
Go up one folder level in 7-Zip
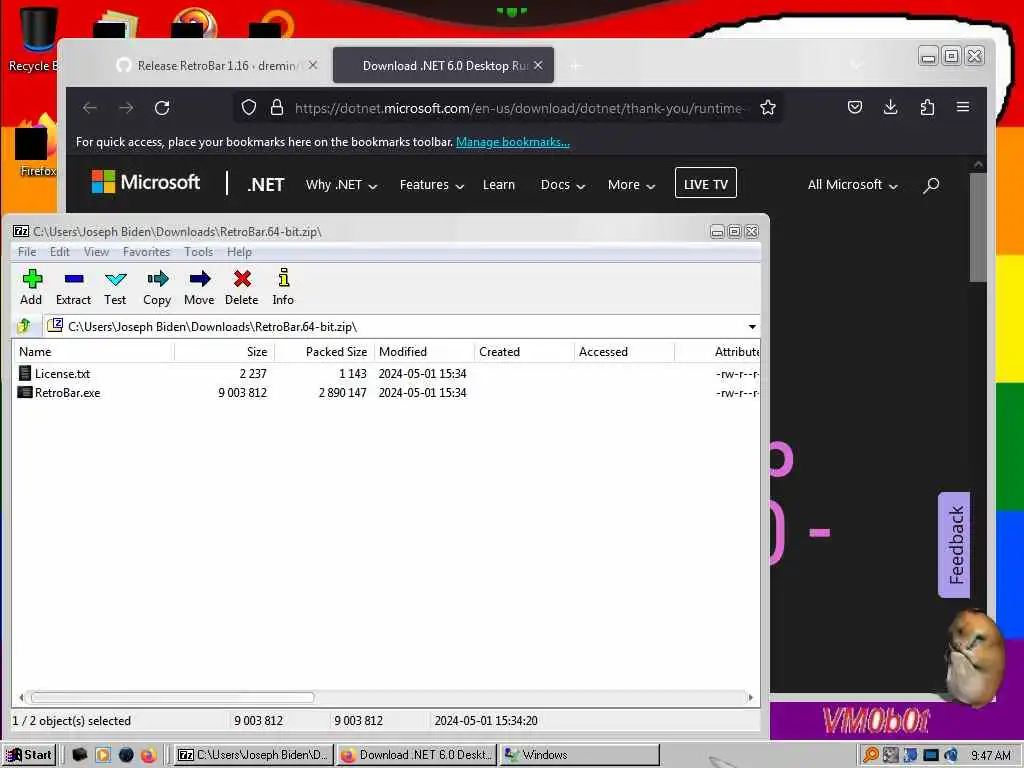tap(24, 326)
